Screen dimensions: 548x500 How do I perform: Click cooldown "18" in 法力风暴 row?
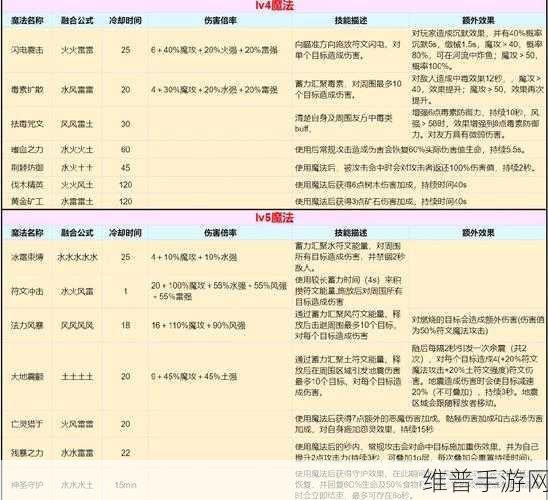pyautogui.click(x=125, y=325)
